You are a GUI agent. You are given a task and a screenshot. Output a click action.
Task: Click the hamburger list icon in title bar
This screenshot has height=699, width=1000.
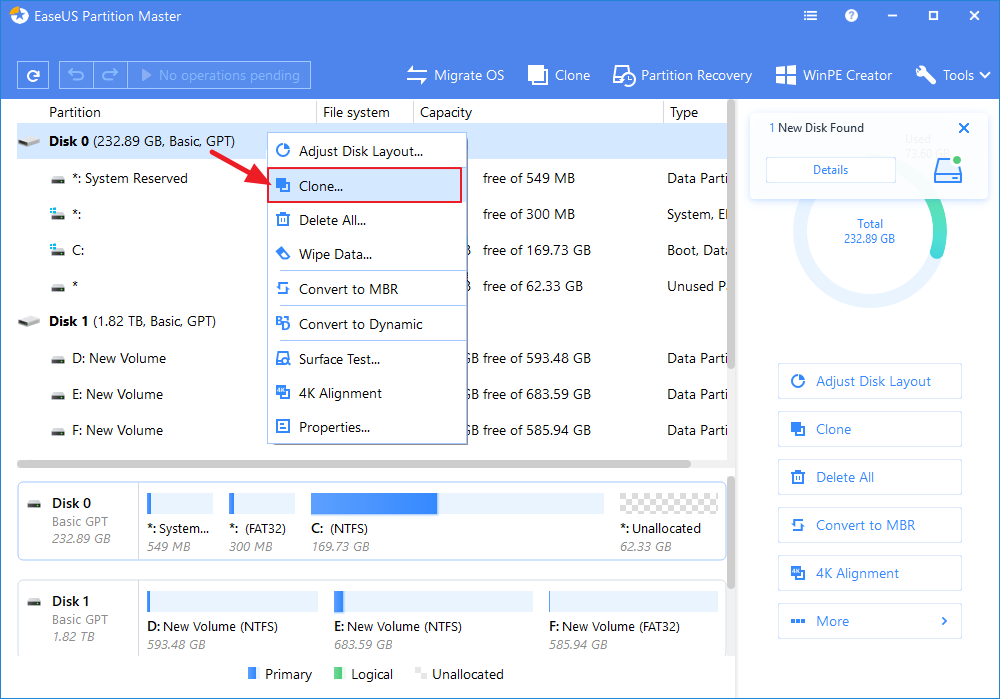pyautogui.click(x=810, y=15)
